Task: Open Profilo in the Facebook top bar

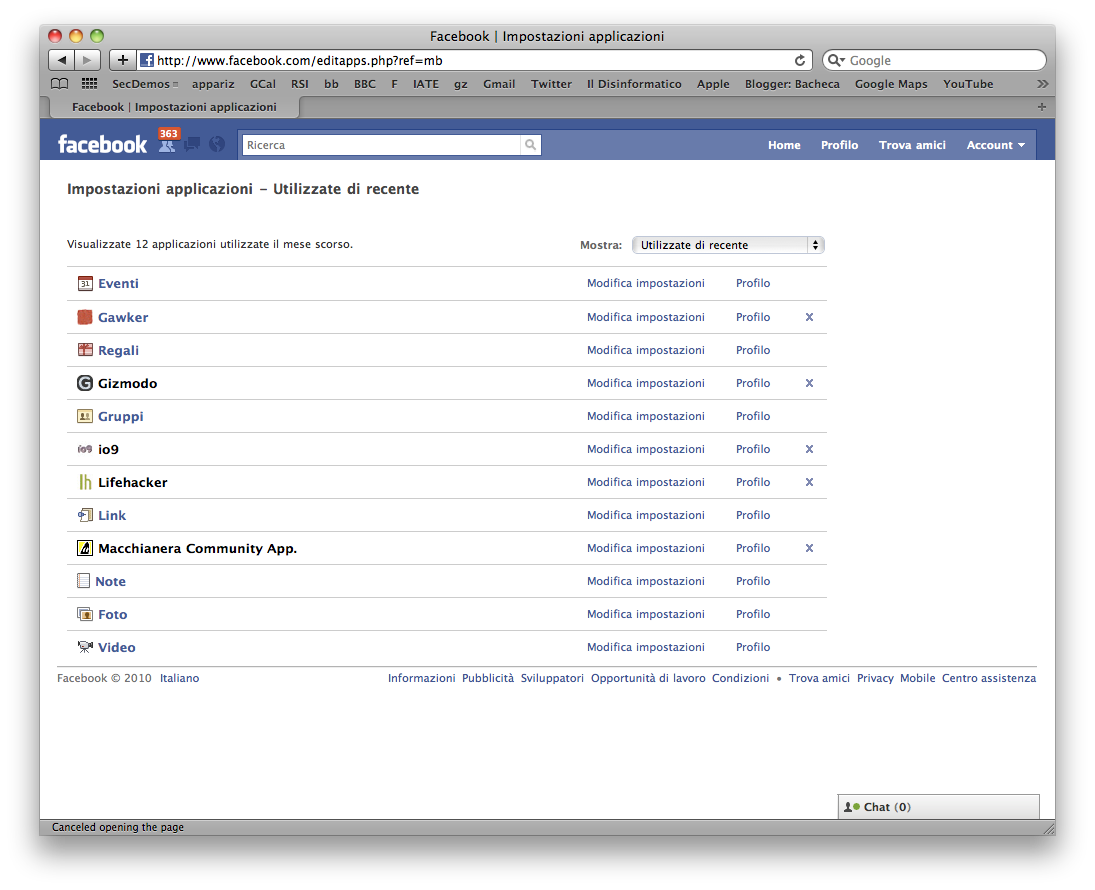Action: (839, 145)
